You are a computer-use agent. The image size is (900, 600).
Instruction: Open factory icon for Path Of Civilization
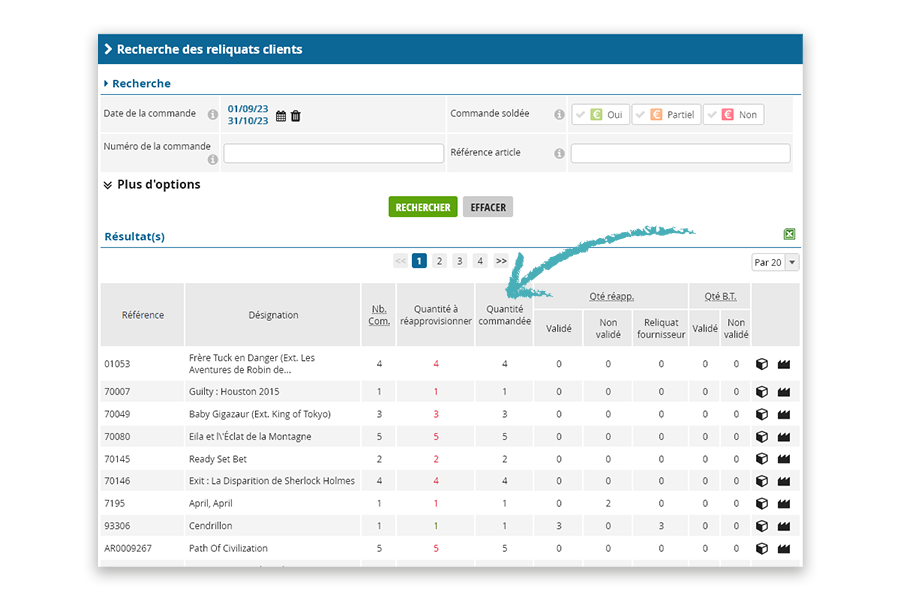[784, 548]
